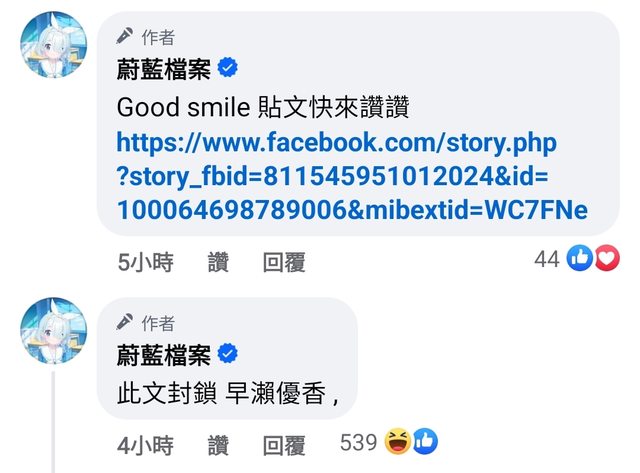
Task: Click the 5小時 timestamp
Action: click(x=145, y=262)
